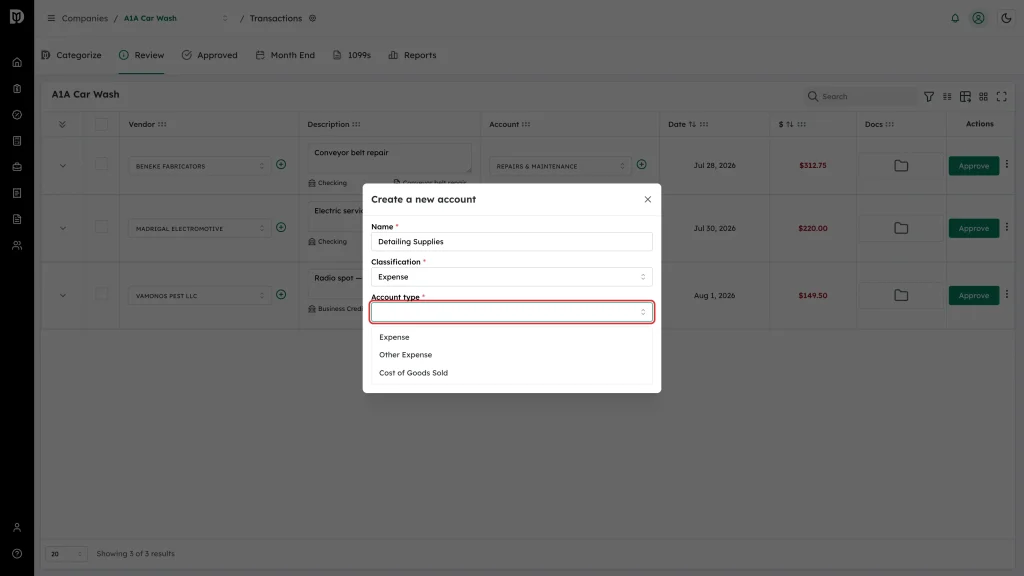Open the home icon in left sidebar
Viewport: 1024px width, 576px height.
click(x=17, y=63)
